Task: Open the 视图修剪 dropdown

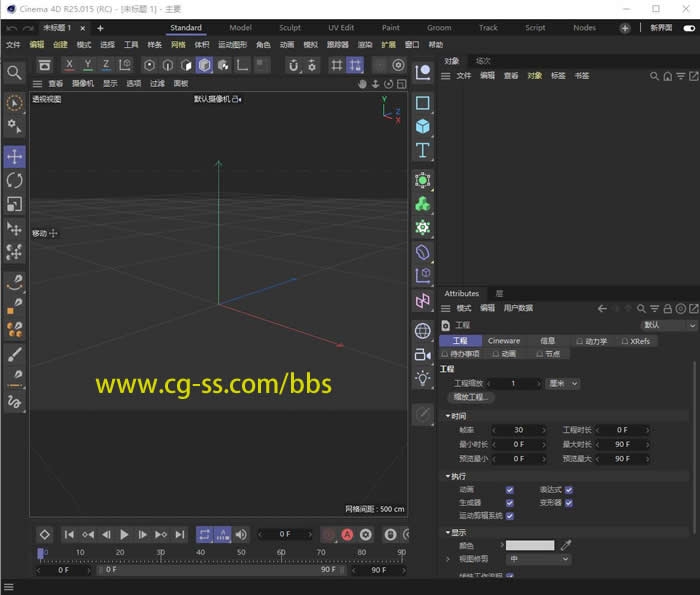Action: [539, 559]
